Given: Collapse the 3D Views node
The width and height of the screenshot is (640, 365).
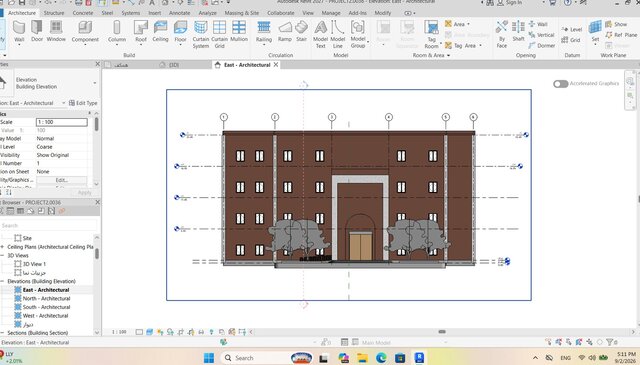Looking at the screenshot, I should [x=2, y=255].
